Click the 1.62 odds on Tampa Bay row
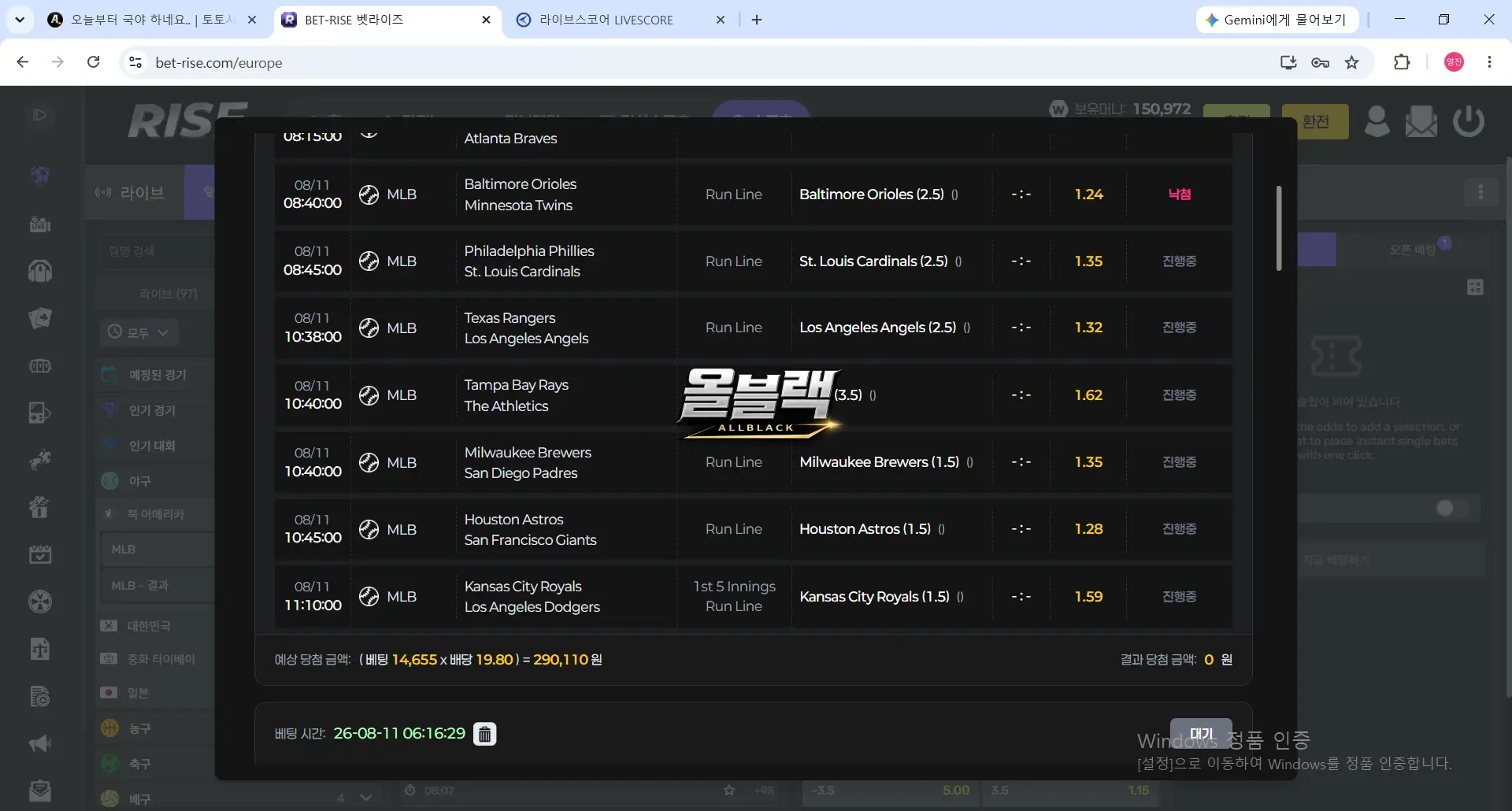Viewport: 1512px width, 811px height. point(1088,395)
